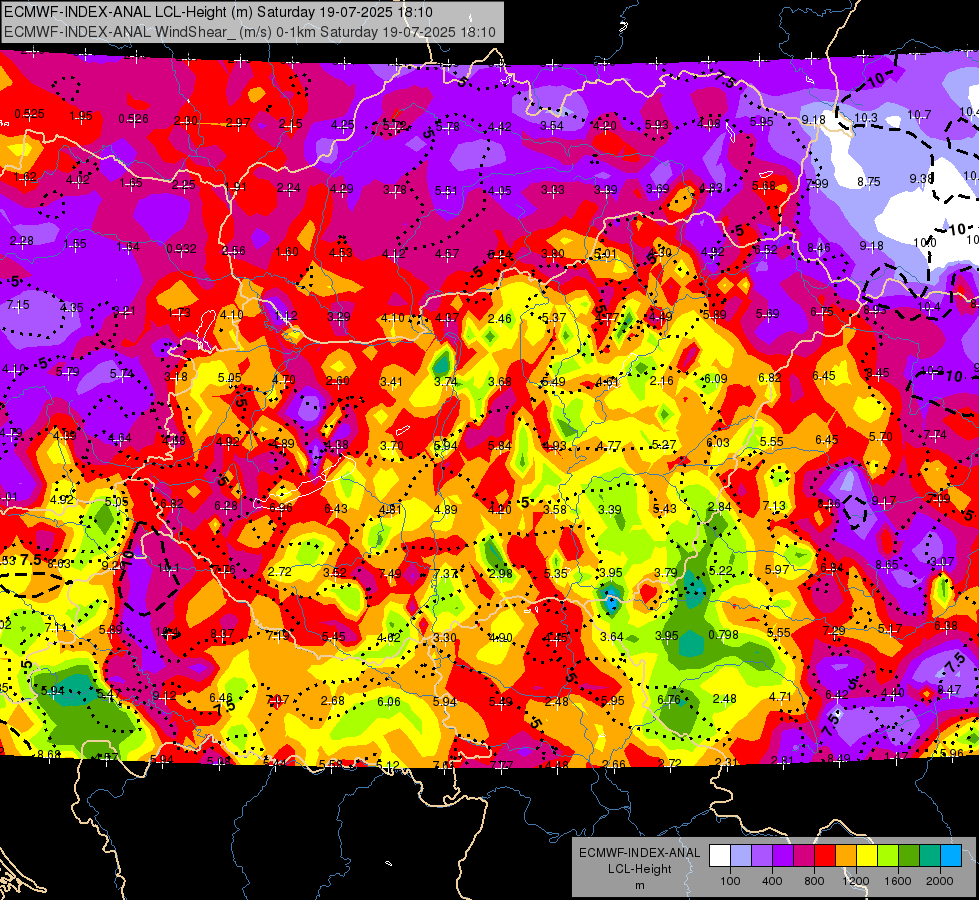This screenshot has height=900, width=979.
Task: Click the wind shear value '4.71'
Action: coord(780,696)
